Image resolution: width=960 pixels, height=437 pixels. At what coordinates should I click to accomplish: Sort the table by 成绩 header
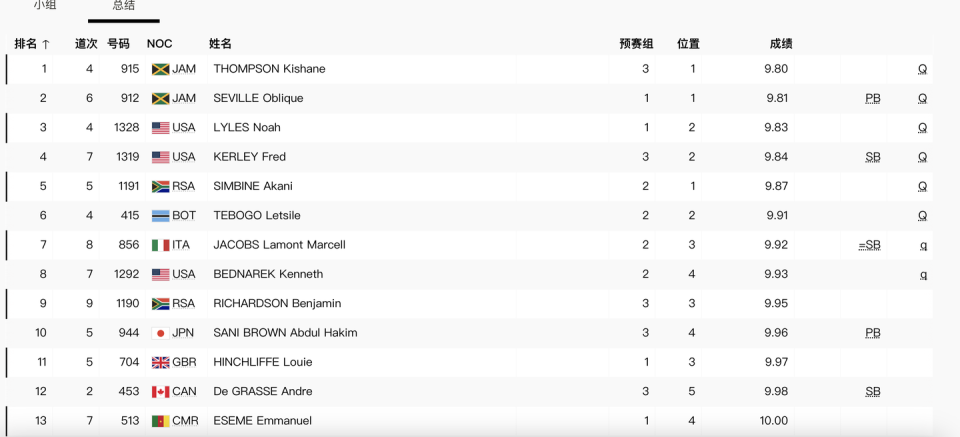[781, 44]
